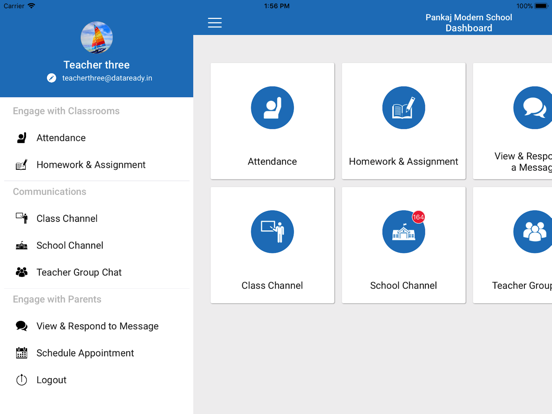Tap the Homework & Assignment tile label
The height and width of the screenshot is (414, 552).
pos(403,162)
